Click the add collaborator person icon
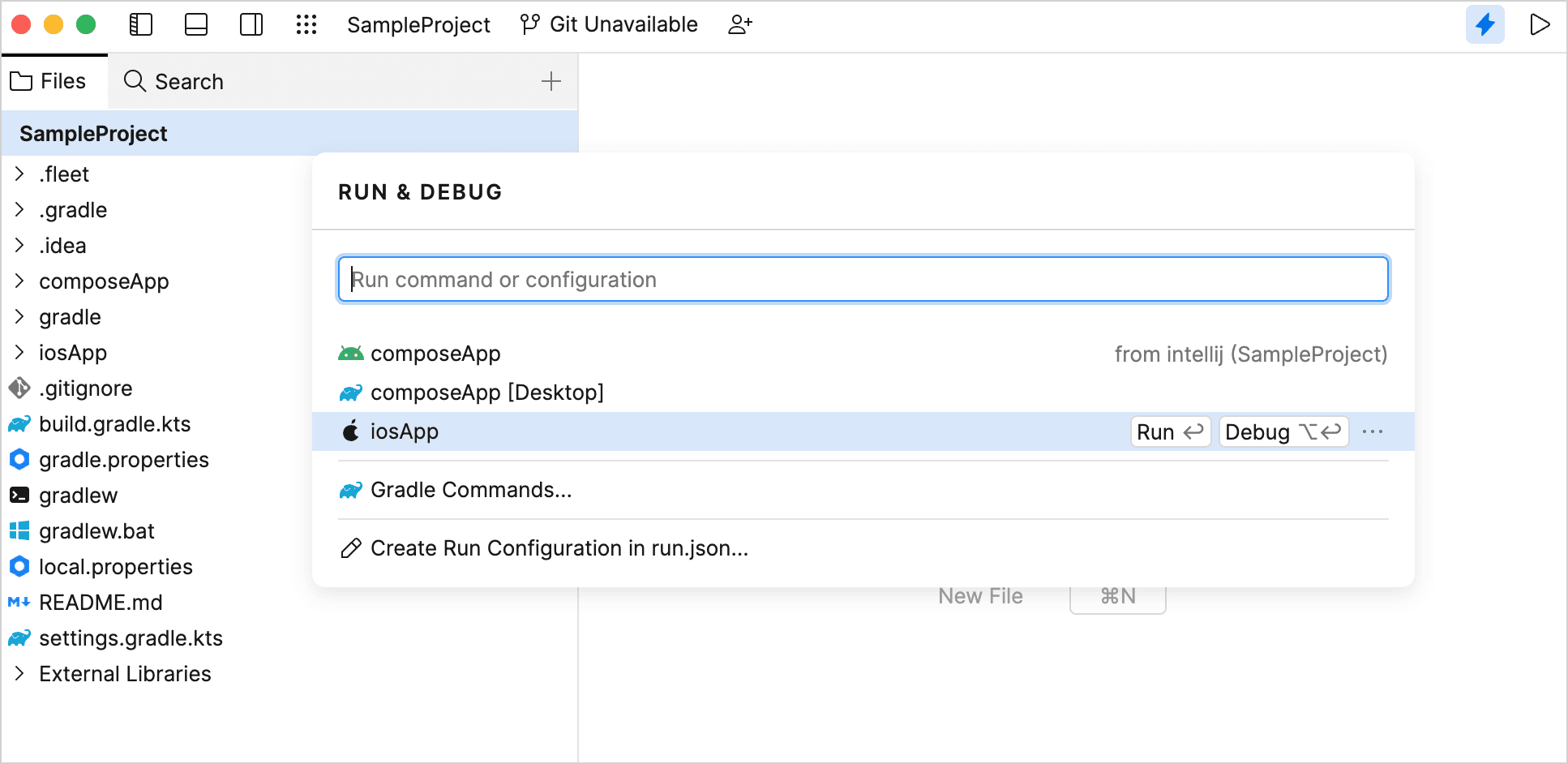 tap(739, 25)
